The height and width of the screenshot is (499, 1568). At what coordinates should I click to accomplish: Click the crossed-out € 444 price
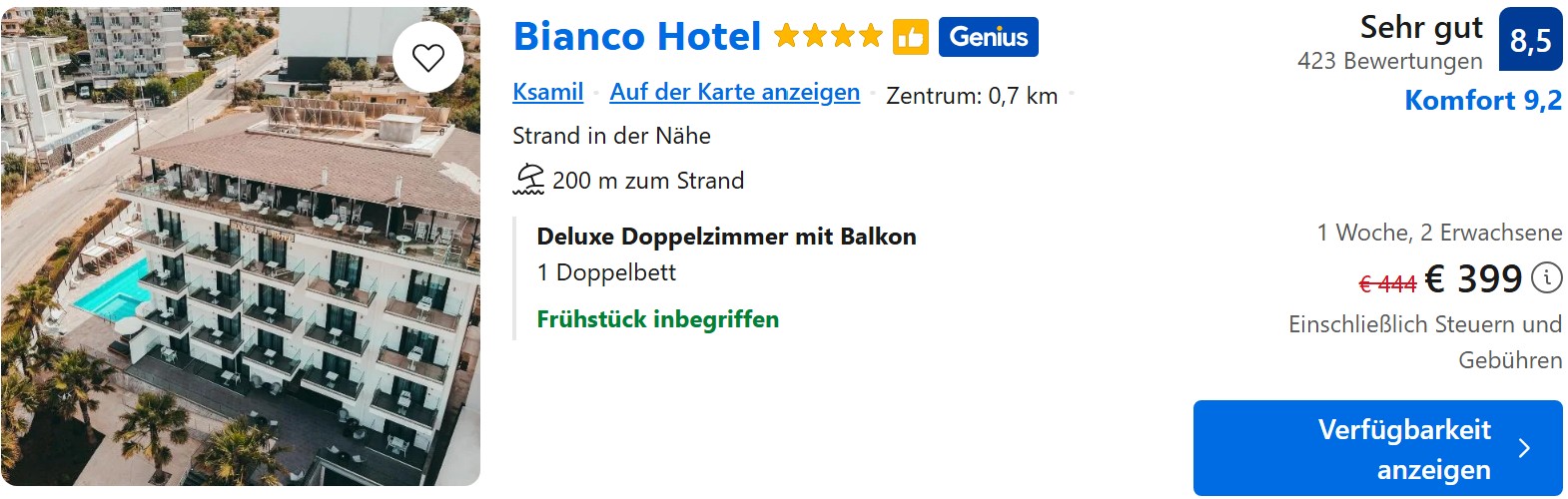[1387, 284]
